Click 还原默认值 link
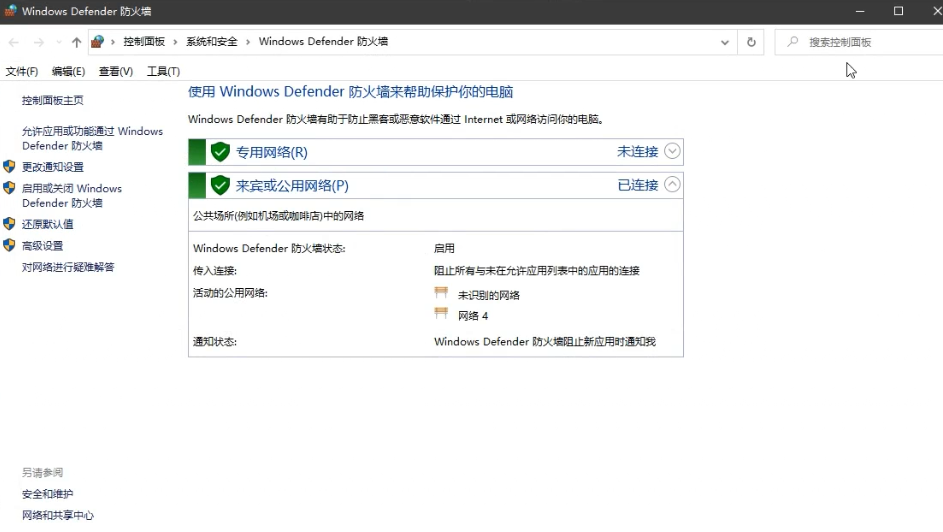 tap(48, 224)
